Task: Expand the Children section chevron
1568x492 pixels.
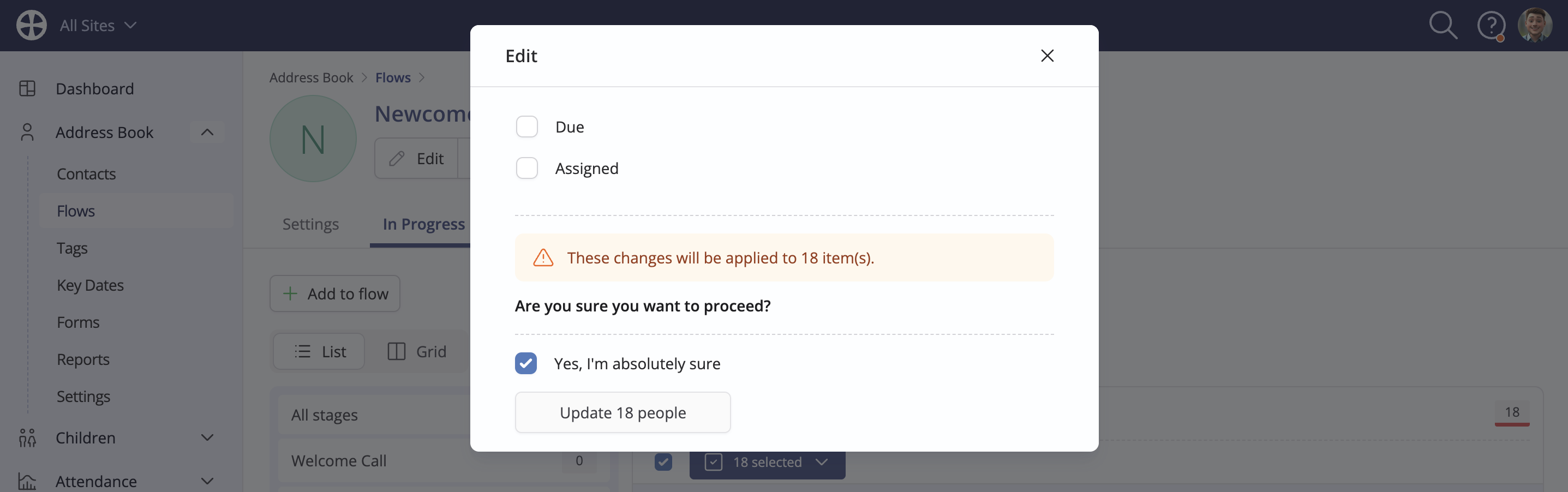Action: tap(207, 438)
